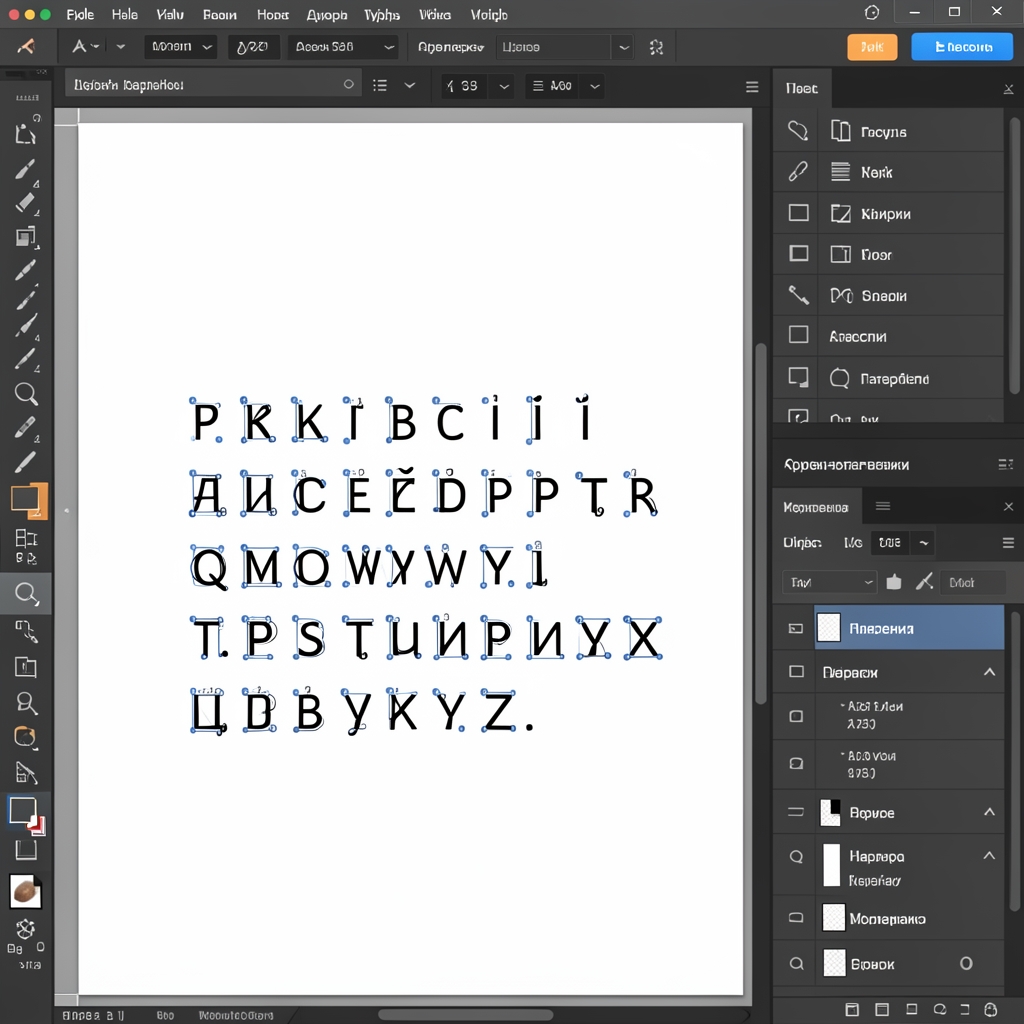Close the Mepиовиоа panel with the X
This screenshot has height=1024, width=1024.
(x=1008, y=506)
